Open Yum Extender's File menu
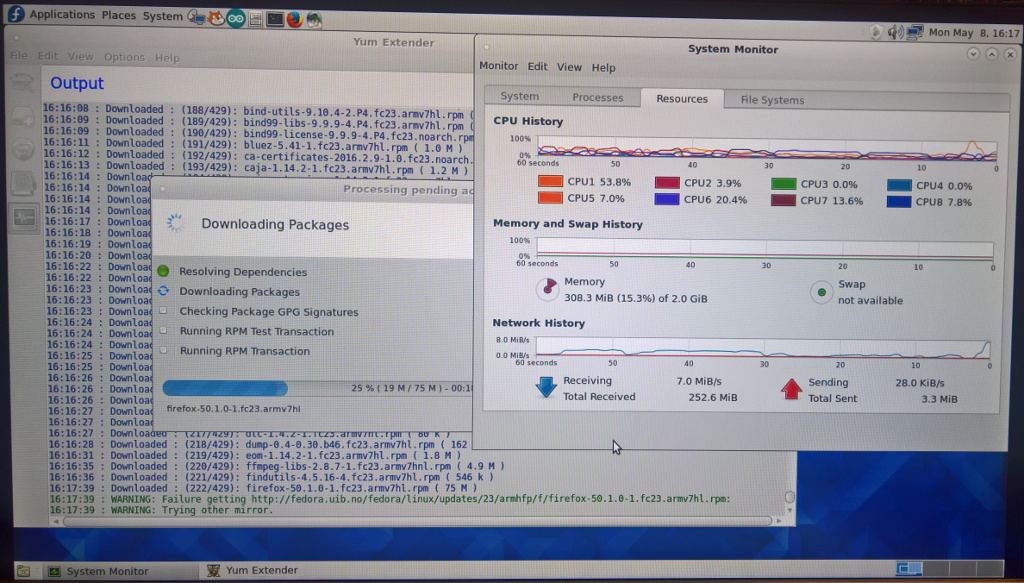 (18, 55)
